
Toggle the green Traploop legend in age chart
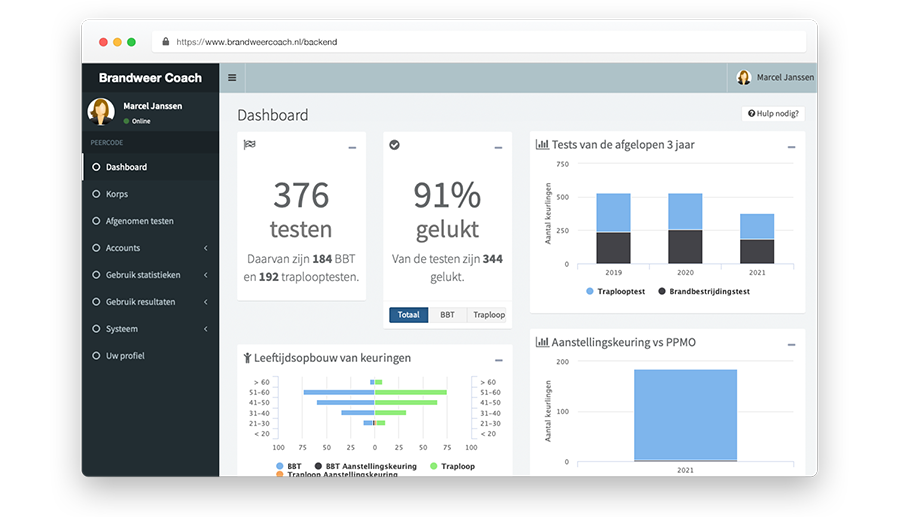click(x=452, y=466)
